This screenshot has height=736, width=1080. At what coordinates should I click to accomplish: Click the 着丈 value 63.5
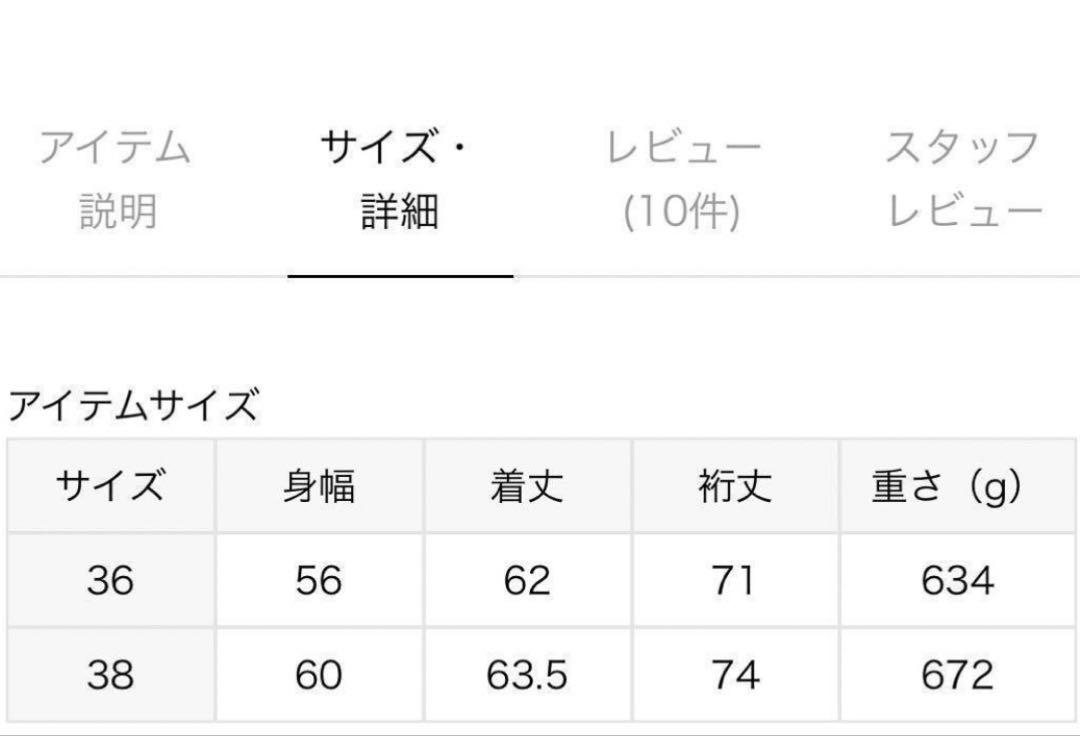527,674
